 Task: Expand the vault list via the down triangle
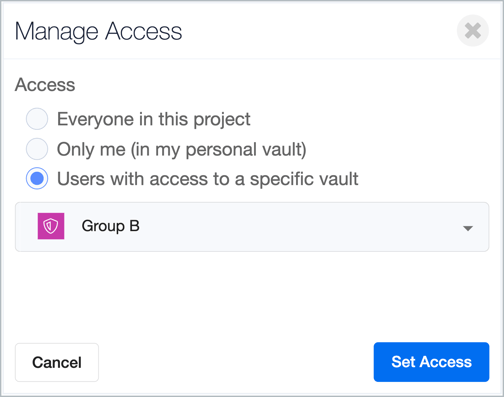click(x=468, y=228)
